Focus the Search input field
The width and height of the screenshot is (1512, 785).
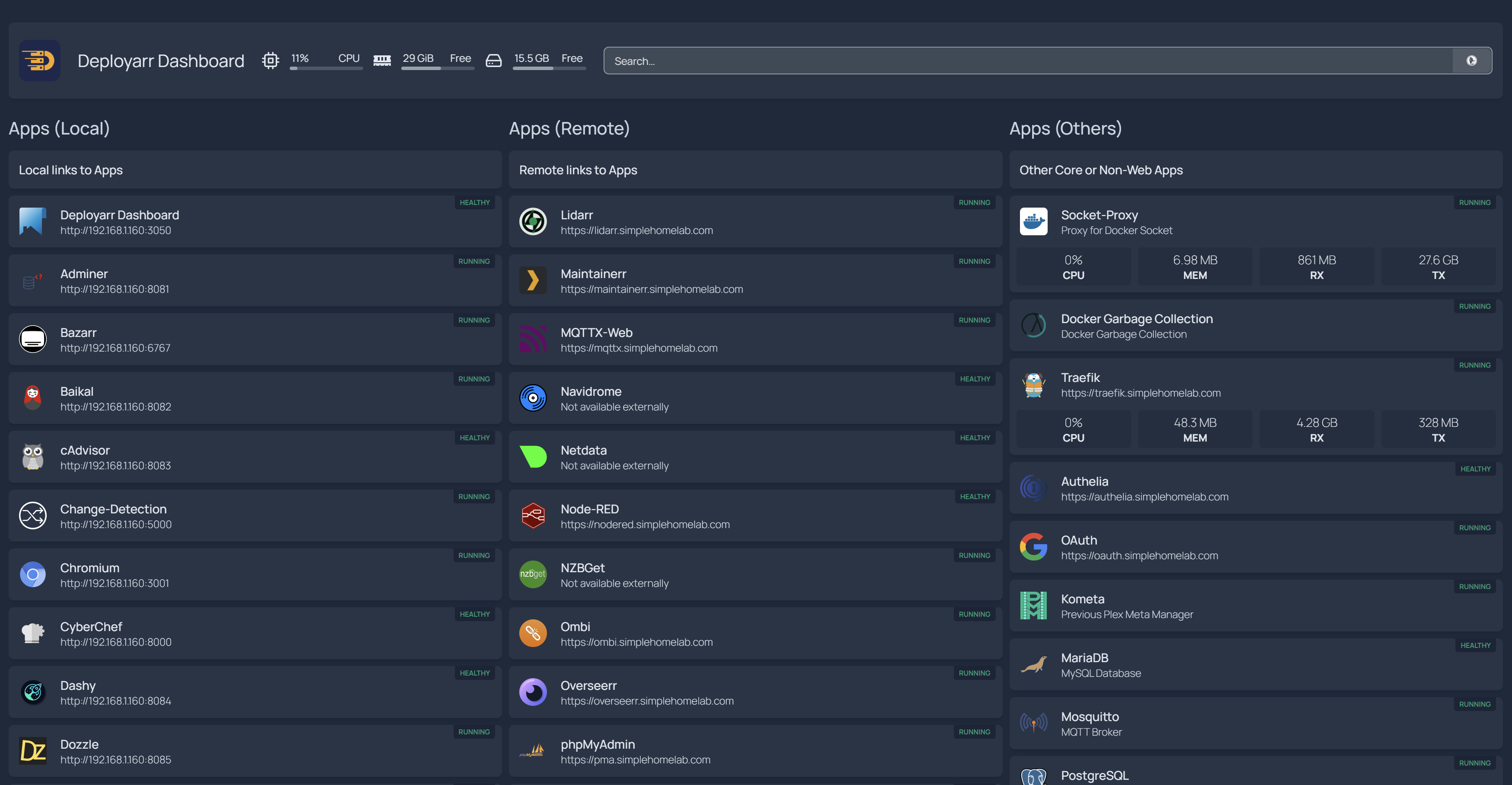(x=1027, y=61)
